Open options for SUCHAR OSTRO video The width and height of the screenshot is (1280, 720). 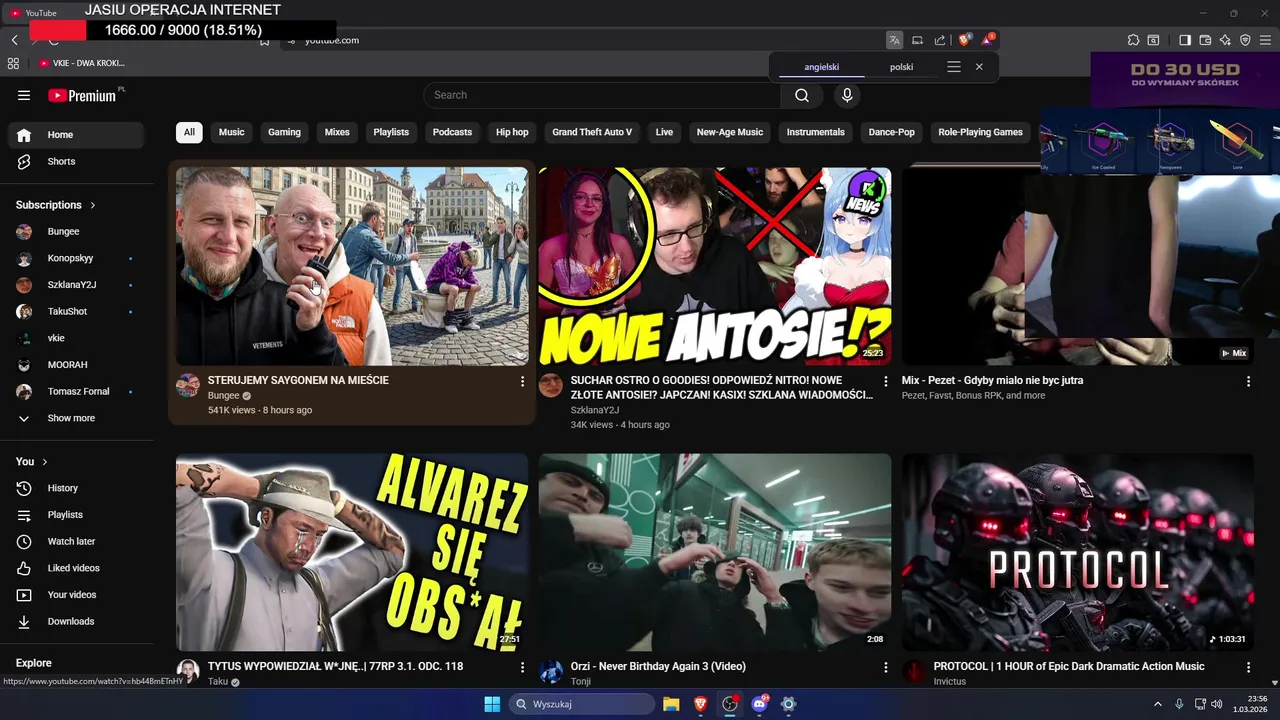tap(885, 381)
